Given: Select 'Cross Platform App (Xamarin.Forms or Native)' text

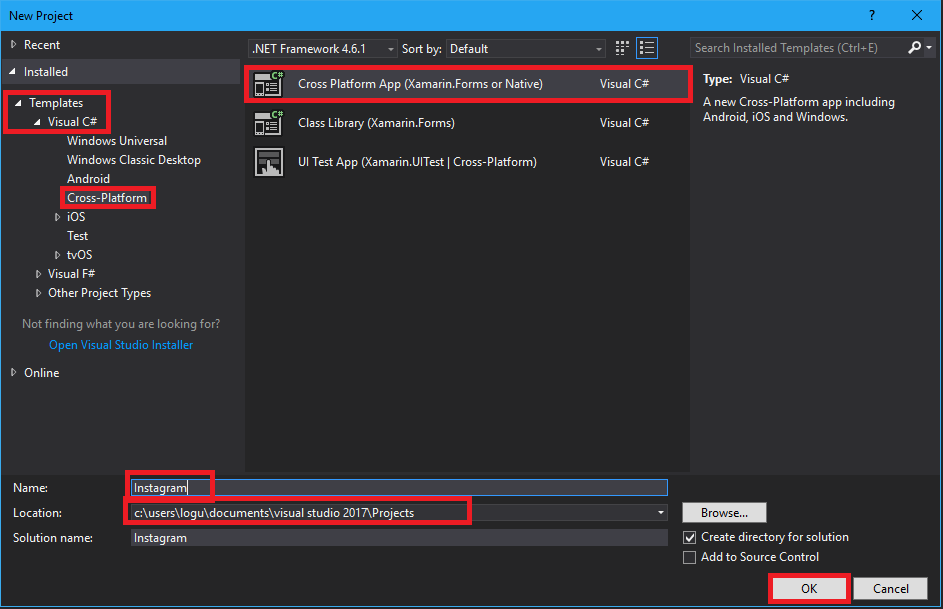Looking at the screenshot, I should pos(420,84).
